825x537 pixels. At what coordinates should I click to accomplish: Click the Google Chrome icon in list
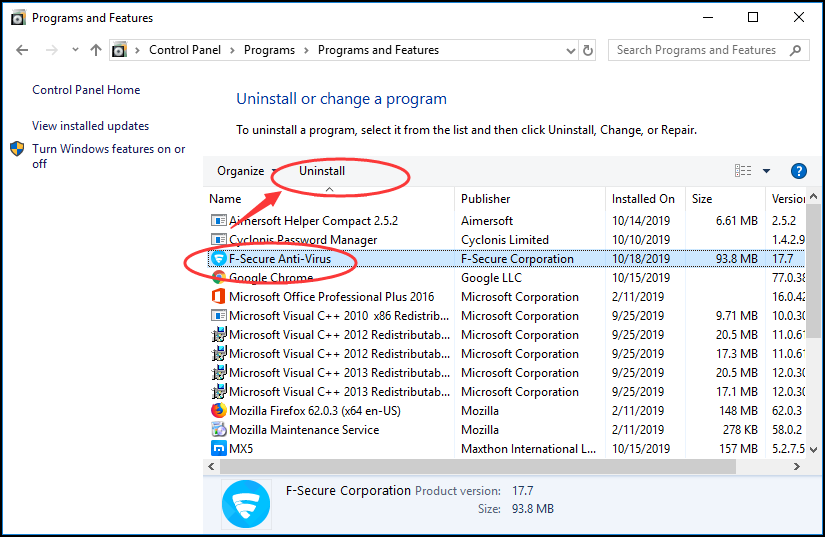[x=218, y=277]
